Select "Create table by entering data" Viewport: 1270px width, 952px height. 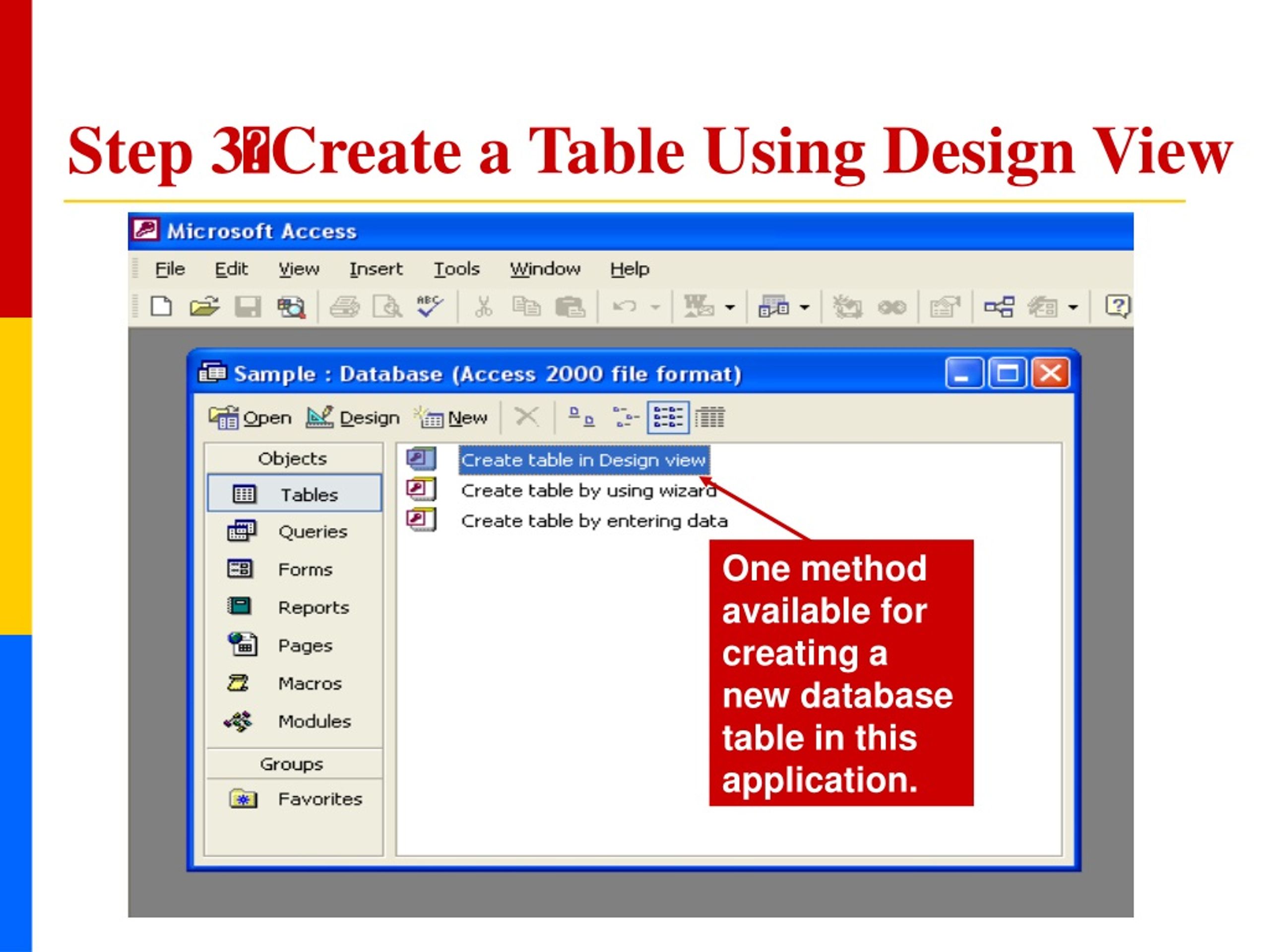pos(594,521)
